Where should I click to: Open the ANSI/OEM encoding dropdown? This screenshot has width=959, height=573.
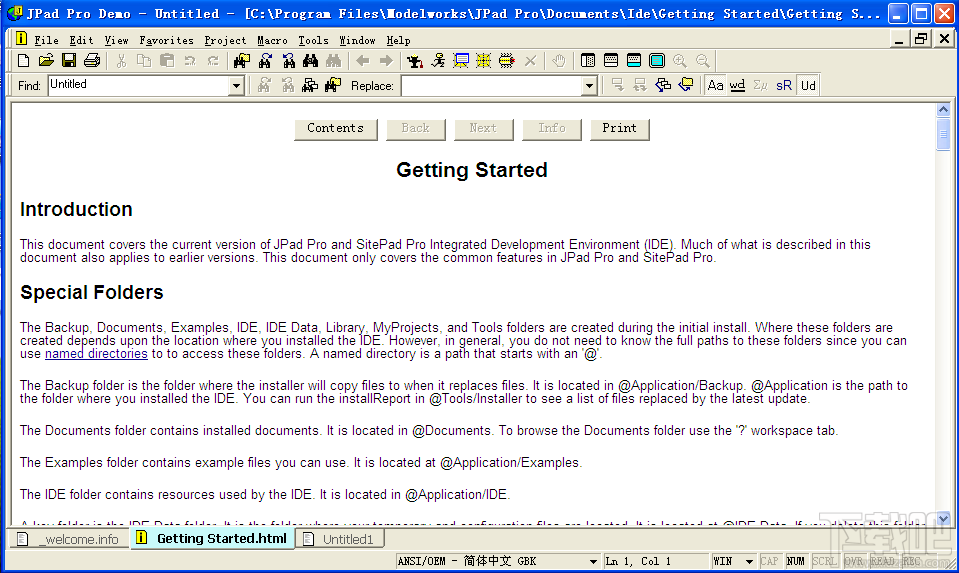[593, 561]
